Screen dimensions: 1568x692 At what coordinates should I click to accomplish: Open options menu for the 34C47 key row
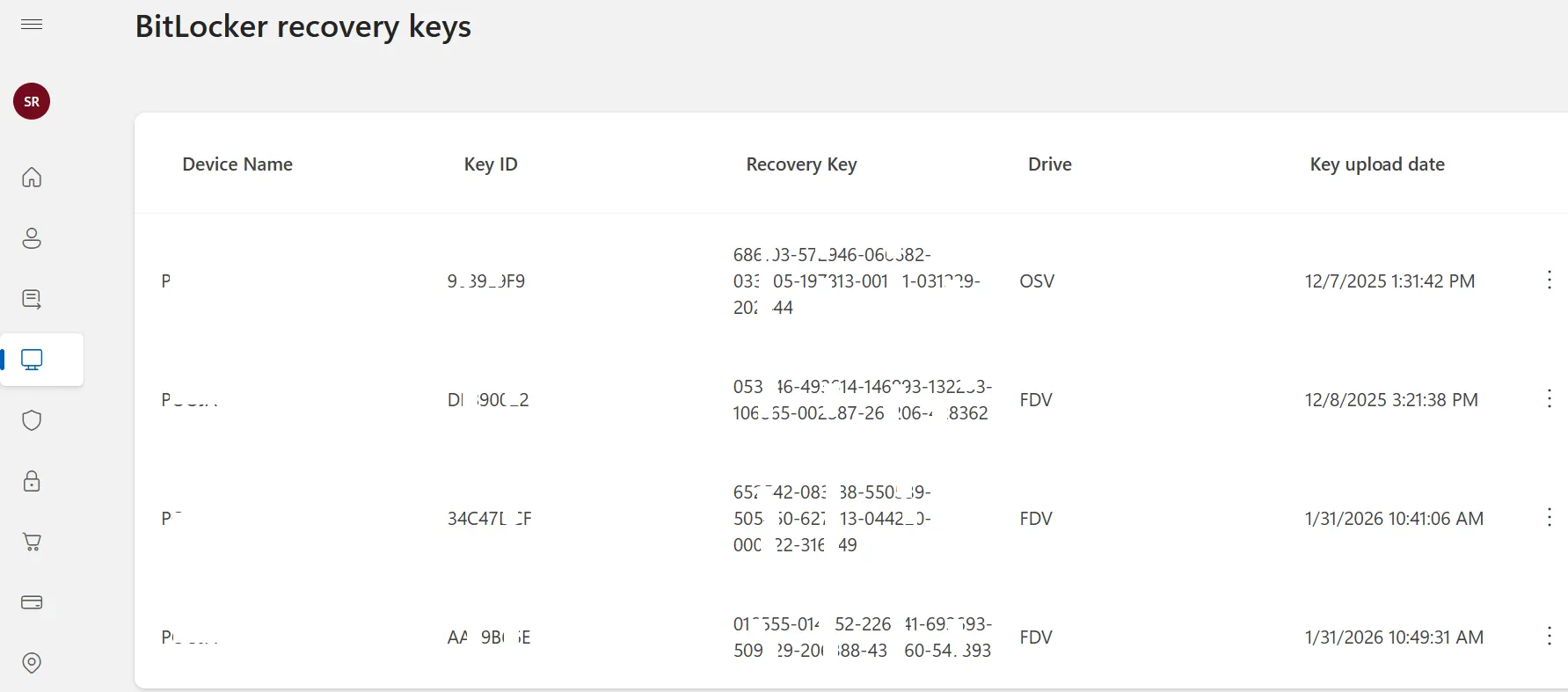tap(1550, 518)
